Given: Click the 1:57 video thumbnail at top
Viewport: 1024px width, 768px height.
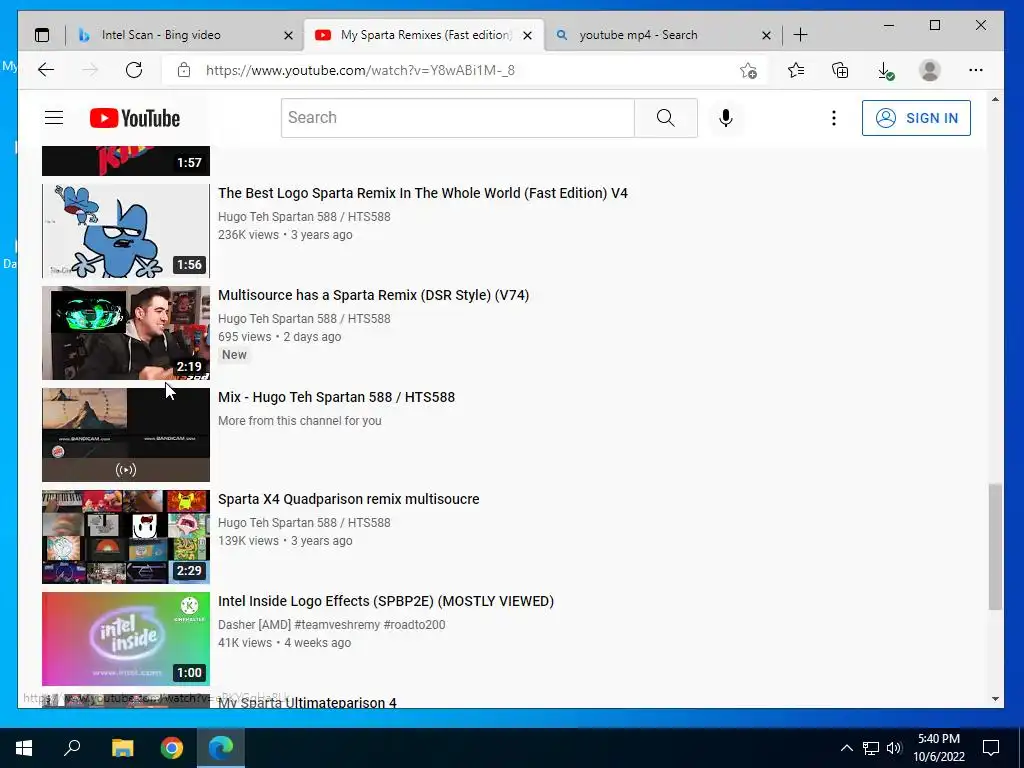Looking at the screenshot, I should click(x=126, y=161).
